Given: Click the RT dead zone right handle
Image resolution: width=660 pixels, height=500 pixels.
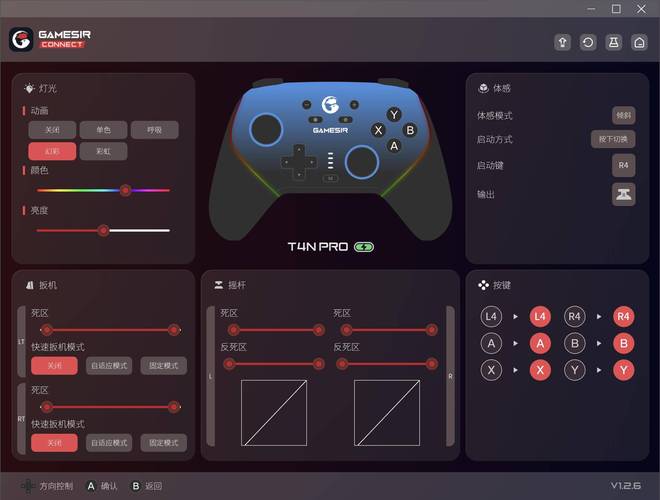Looking at the screenshot, I should click(174, 407).
